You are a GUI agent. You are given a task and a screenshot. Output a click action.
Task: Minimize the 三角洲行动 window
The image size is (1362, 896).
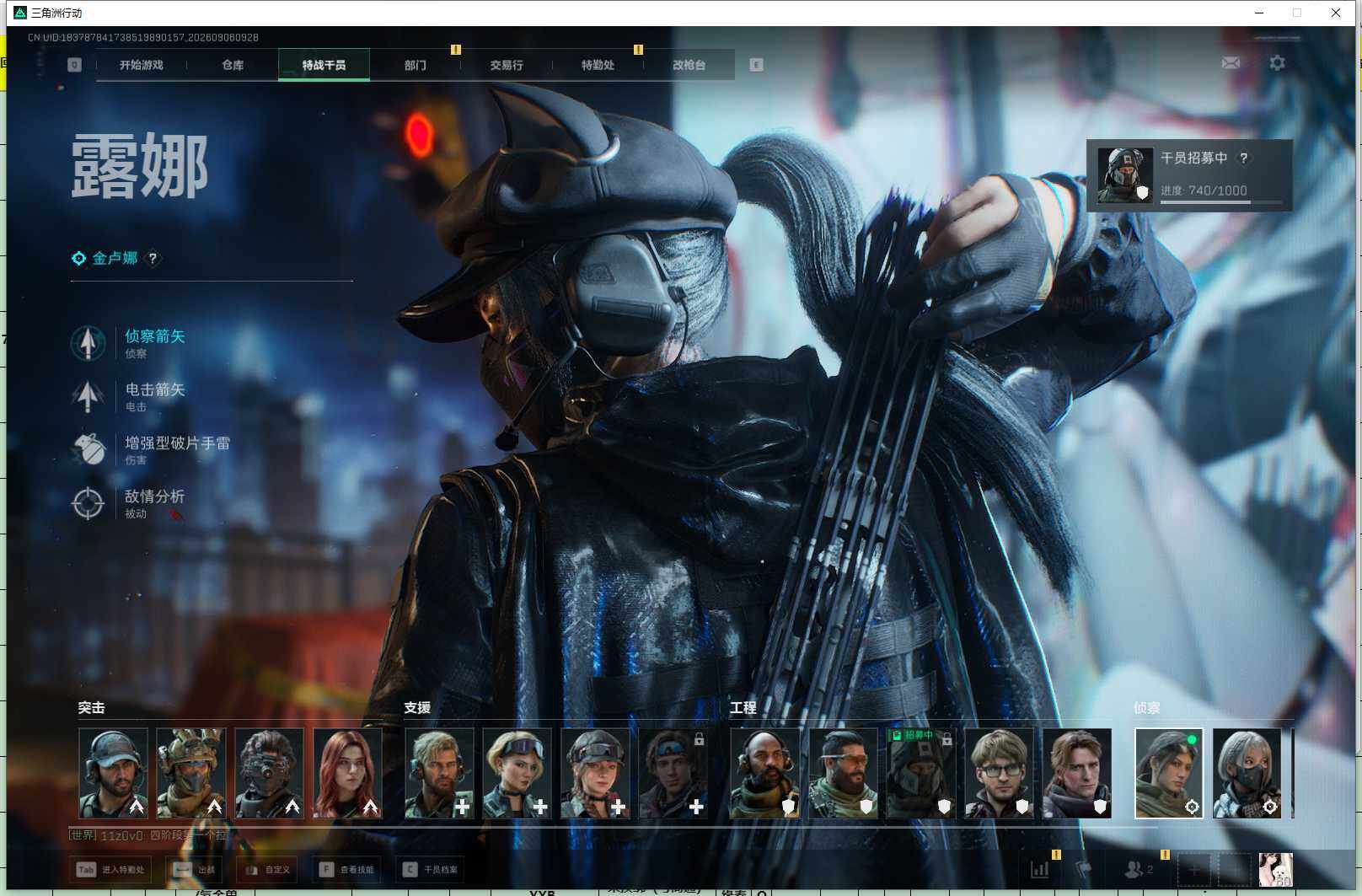click(1258, 13)
